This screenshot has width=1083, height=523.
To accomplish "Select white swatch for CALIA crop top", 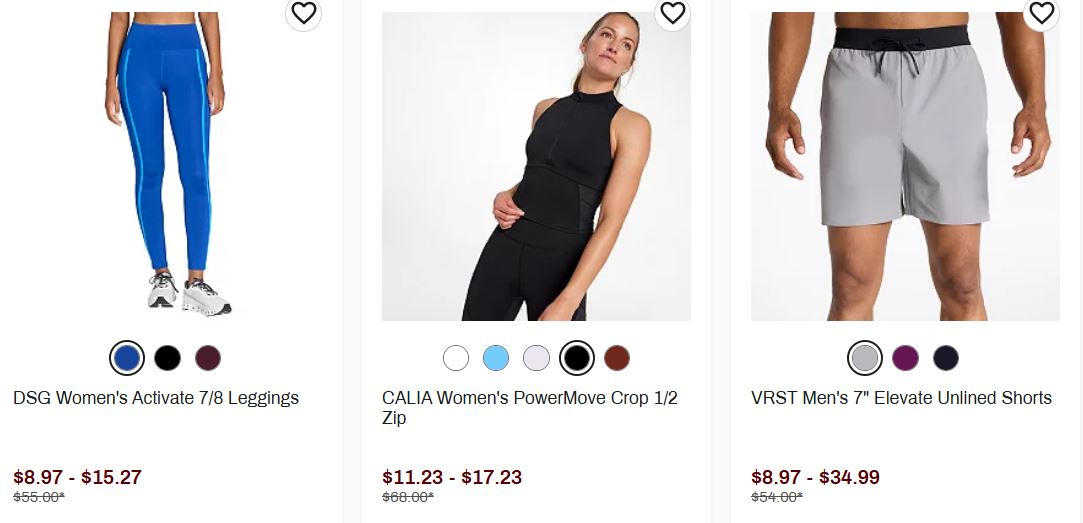I will (456, 358).
